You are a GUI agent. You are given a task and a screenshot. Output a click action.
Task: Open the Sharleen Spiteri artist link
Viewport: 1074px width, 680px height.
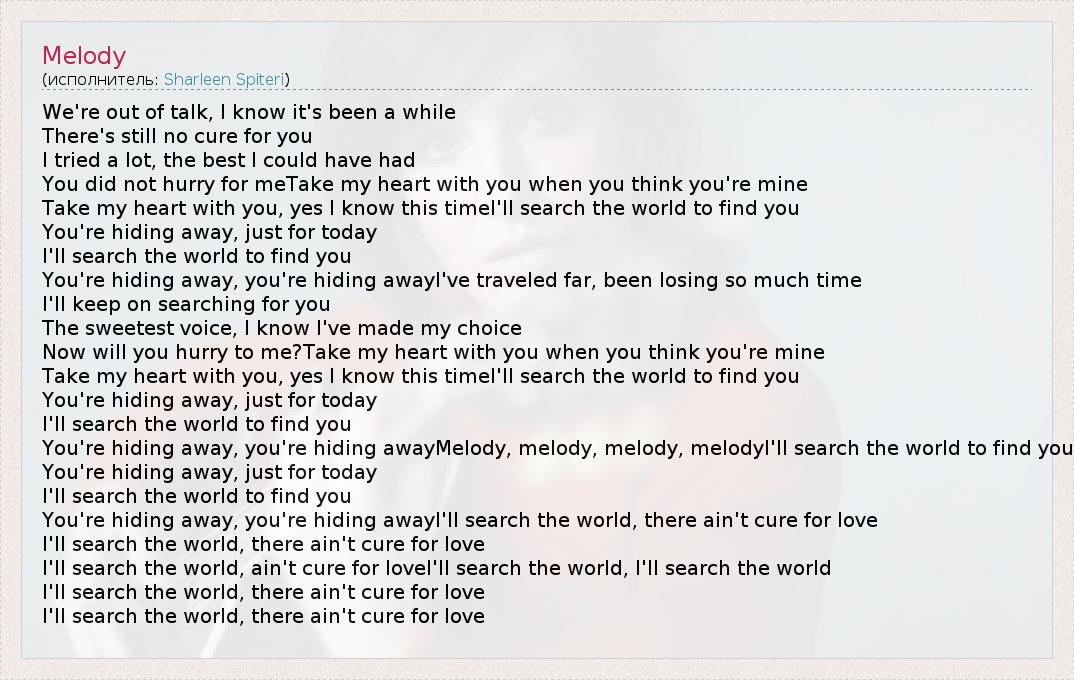click(224, 79)
